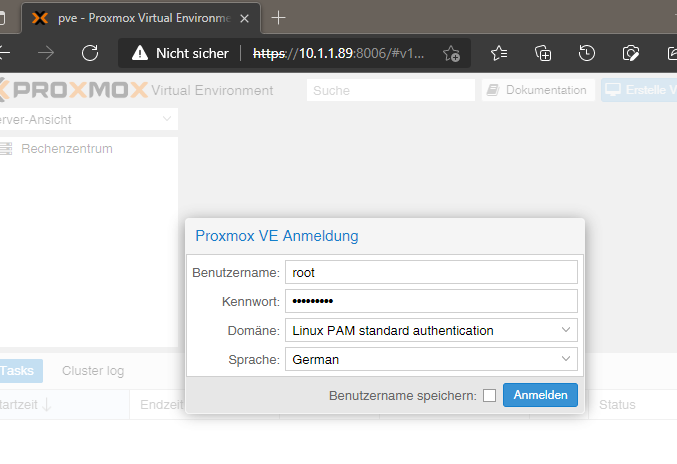
Task: Close the pve Proxmox tab
Action: [244, 18]
